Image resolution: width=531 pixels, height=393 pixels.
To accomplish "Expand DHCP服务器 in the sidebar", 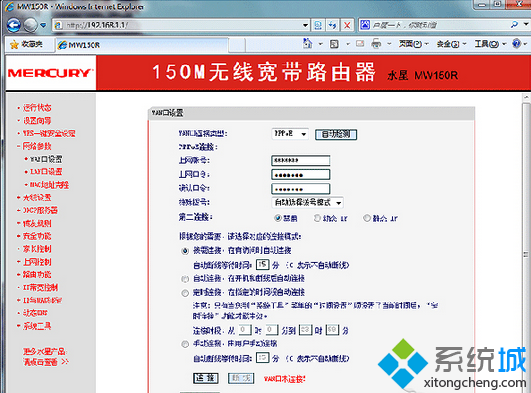I will (x=40, y=210).
